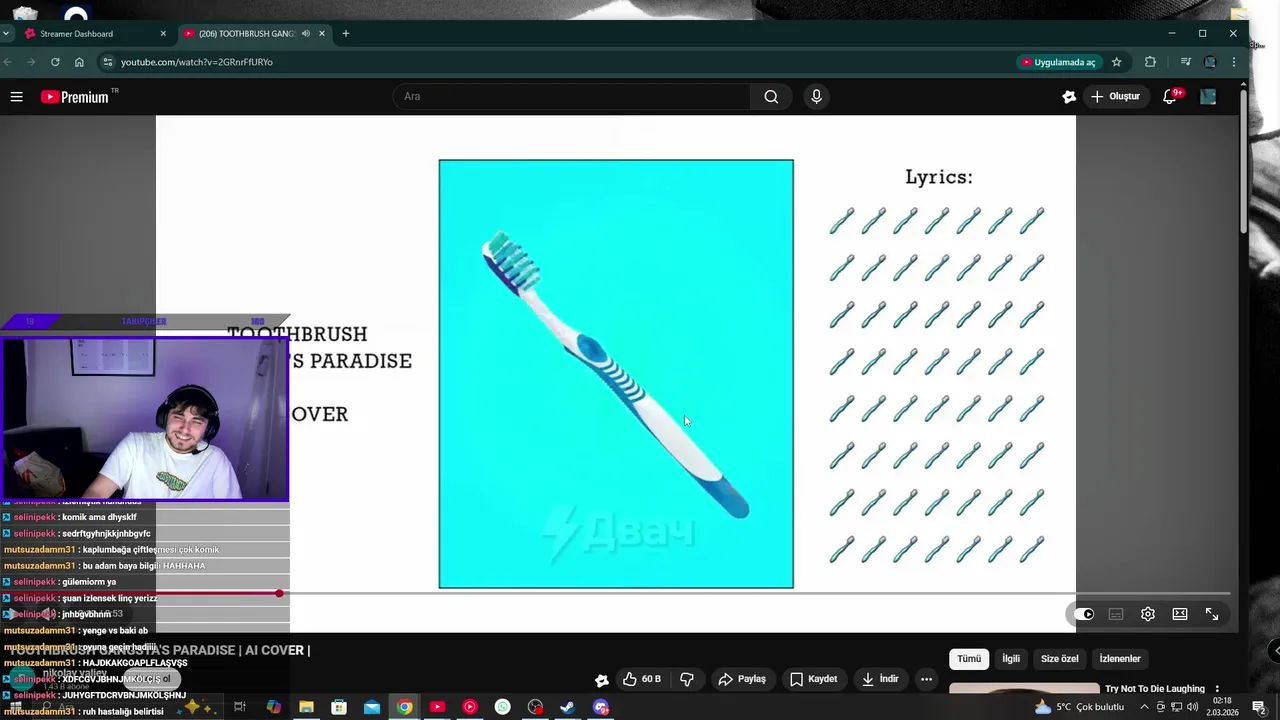1280x720 pixels.
Task: Open Microsoft Store from taskbar
Action: click(x=339, y=707)
